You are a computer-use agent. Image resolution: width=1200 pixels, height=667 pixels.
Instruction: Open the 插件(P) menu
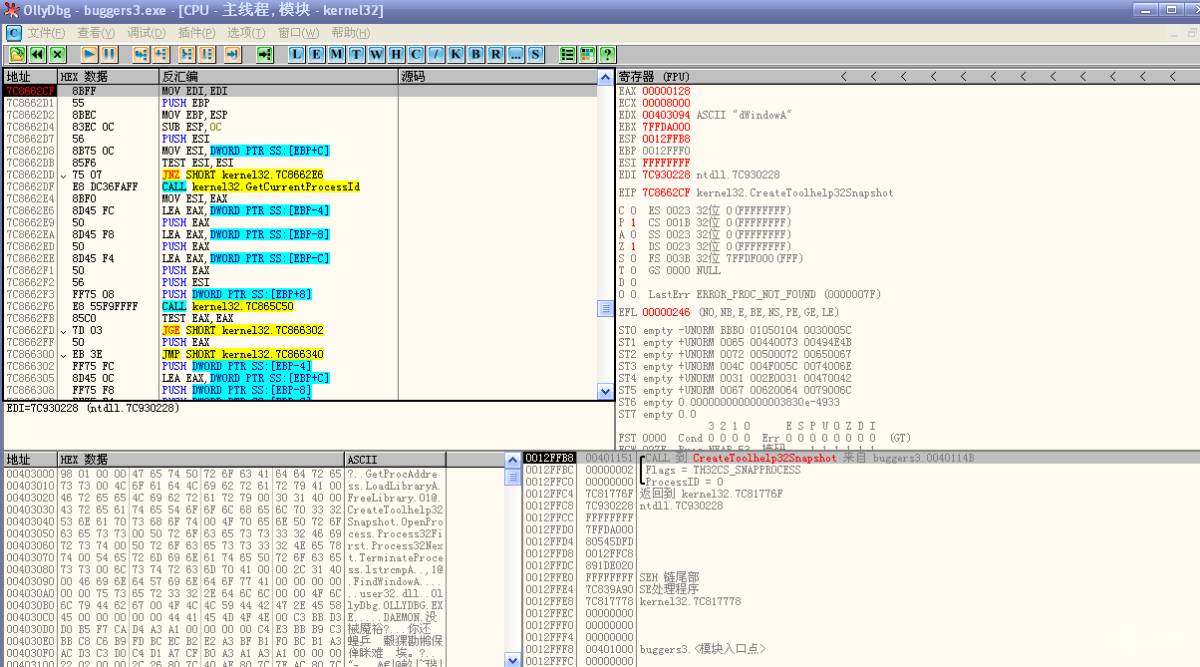(196, 33)
